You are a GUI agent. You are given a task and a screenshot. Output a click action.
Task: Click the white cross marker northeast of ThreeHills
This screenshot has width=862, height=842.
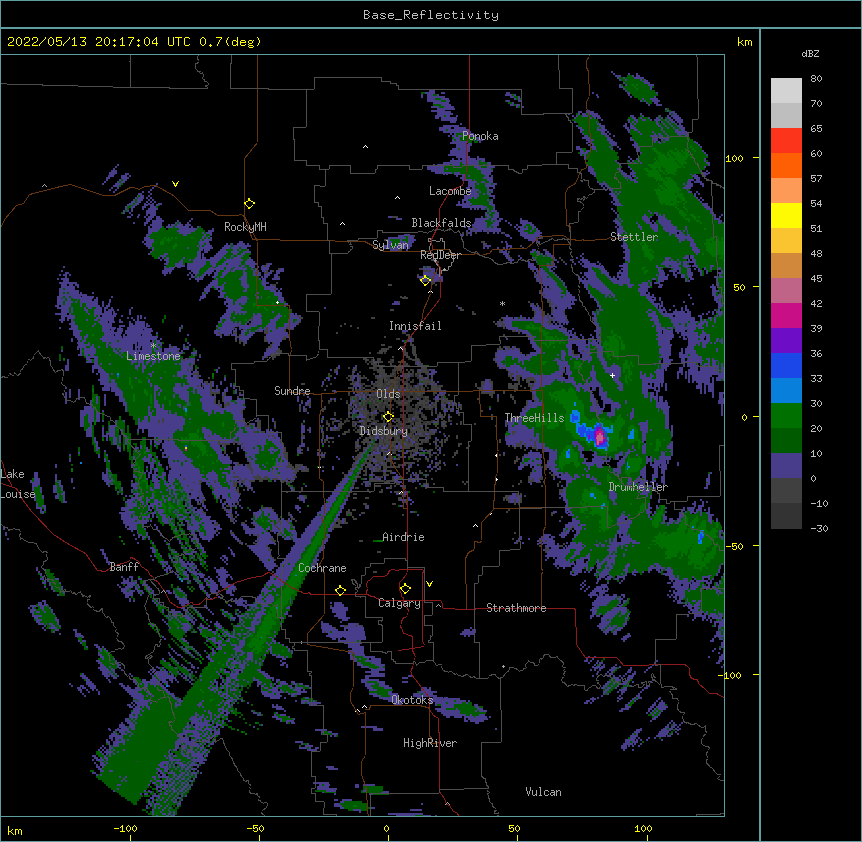click(612, 375)
